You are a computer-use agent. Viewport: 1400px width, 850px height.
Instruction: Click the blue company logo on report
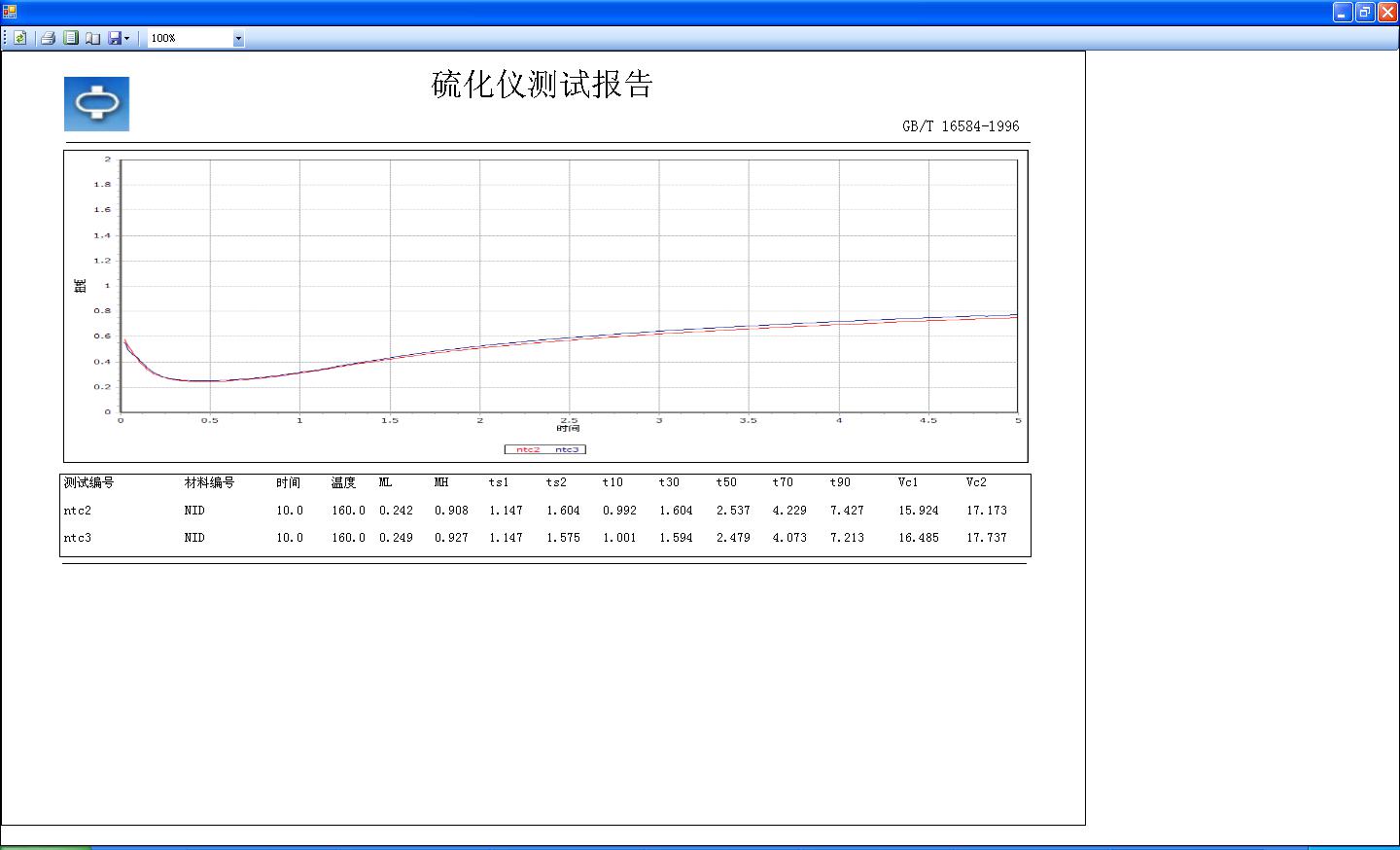[x=96, y=104]
